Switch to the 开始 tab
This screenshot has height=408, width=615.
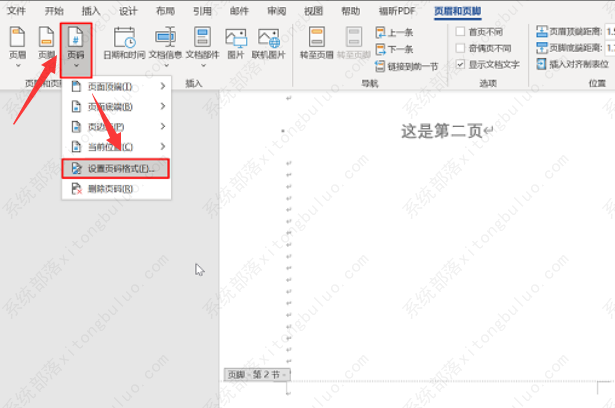tap(54, 11)
